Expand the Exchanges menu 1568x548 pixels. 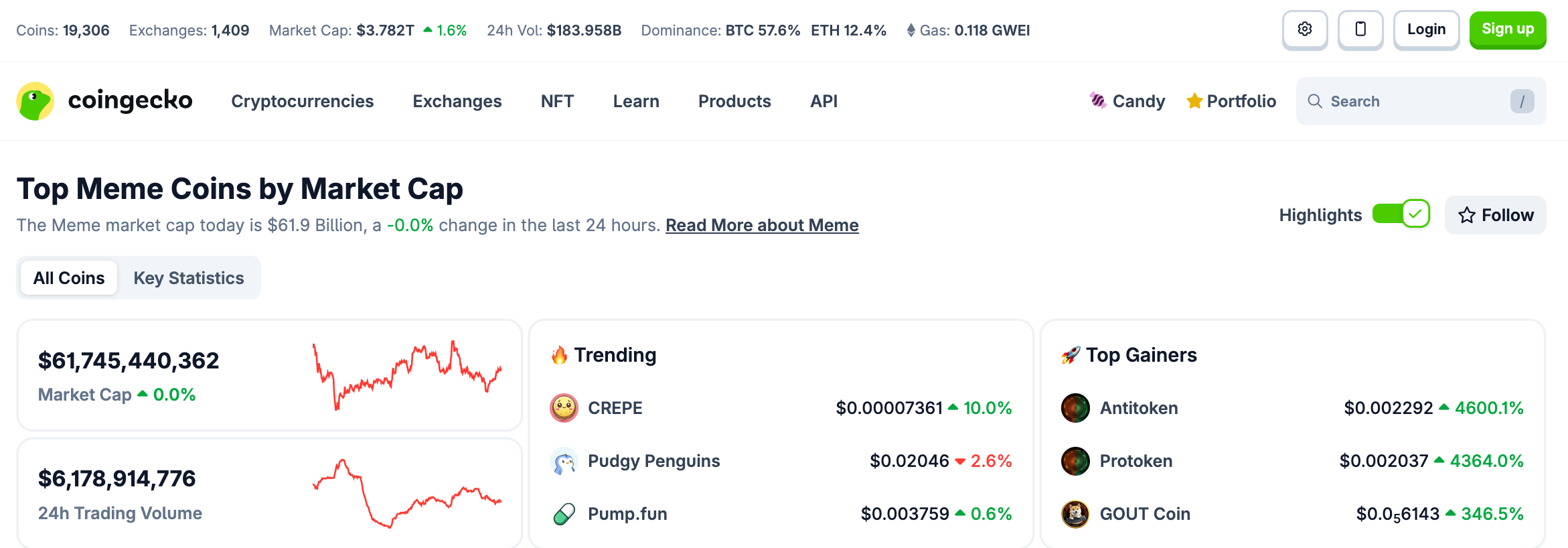click(457, 101)
